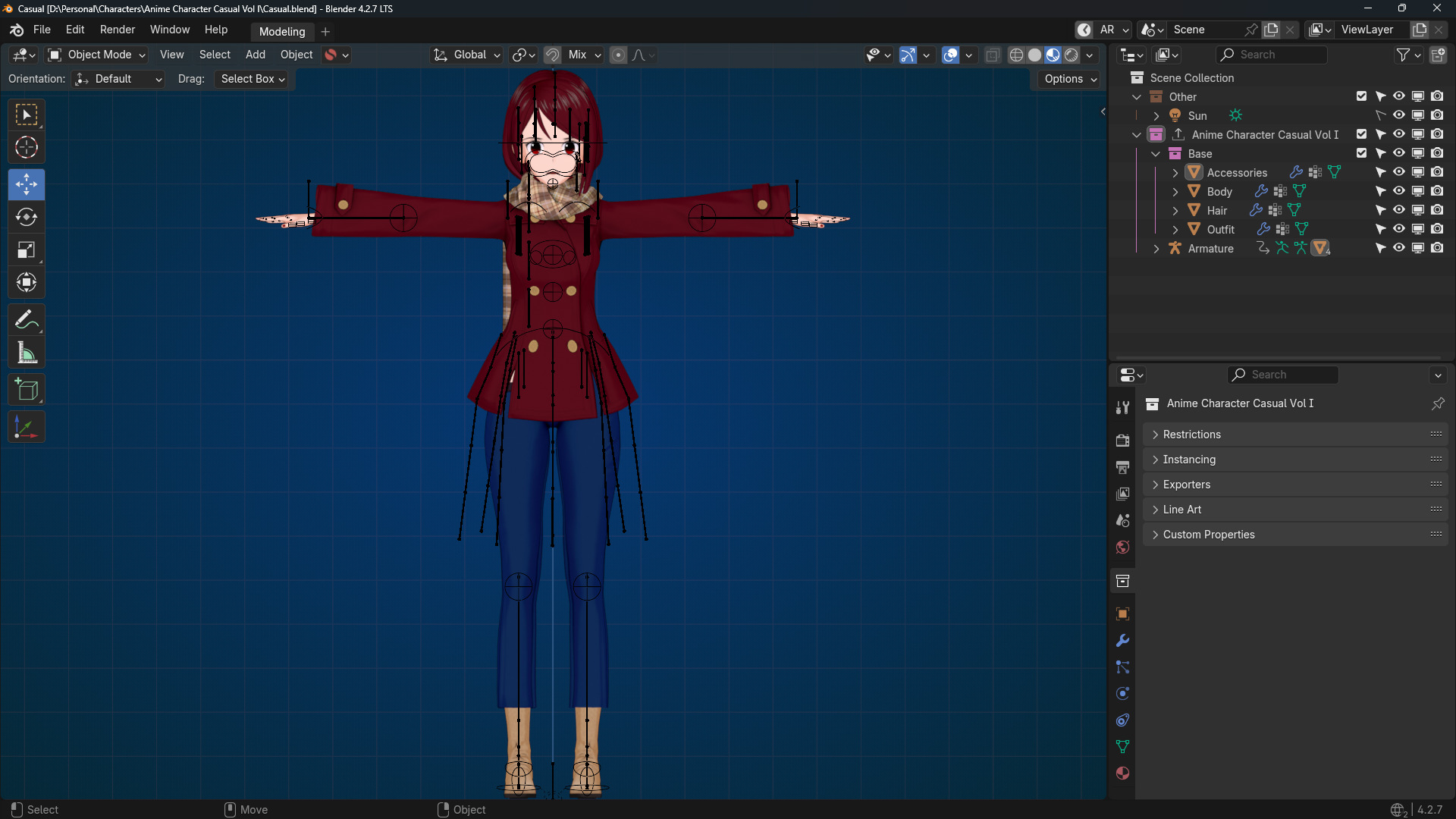This screenshot has width=1456, height=819.
Task: Open the World properties tab
Action: click(1123, 547)
